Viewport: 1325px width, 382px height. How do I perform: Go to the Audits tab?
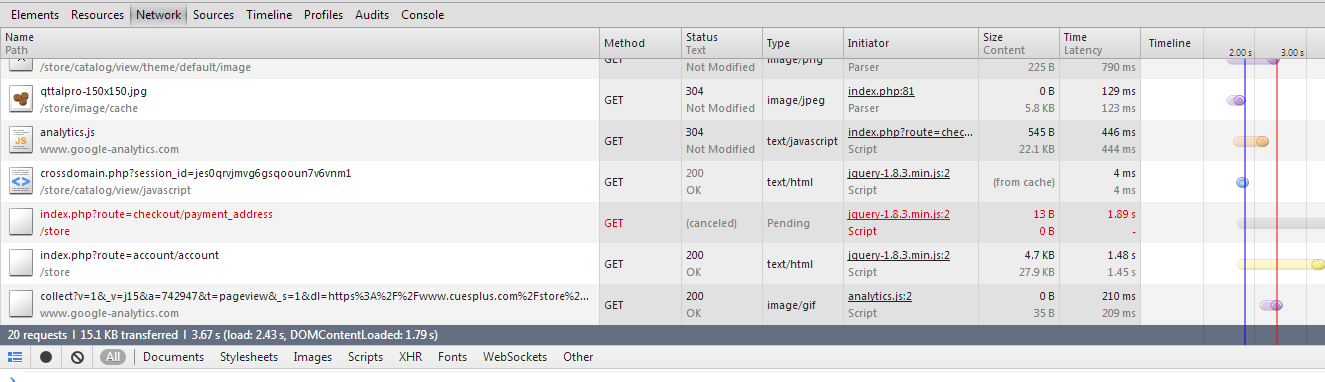(x=372, y=15)
